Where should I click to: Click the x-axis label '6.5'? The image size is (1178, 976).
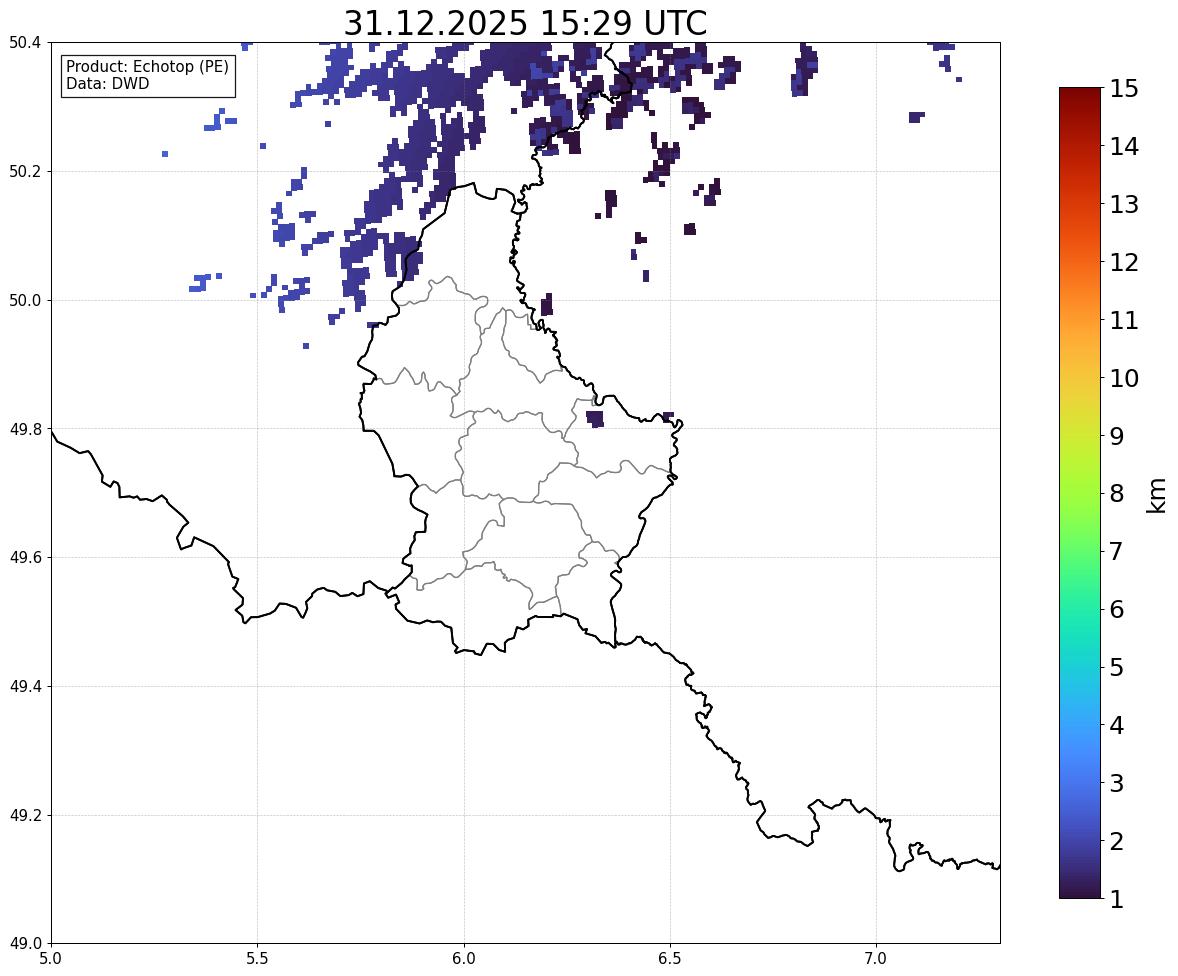[x=670, y=959]
